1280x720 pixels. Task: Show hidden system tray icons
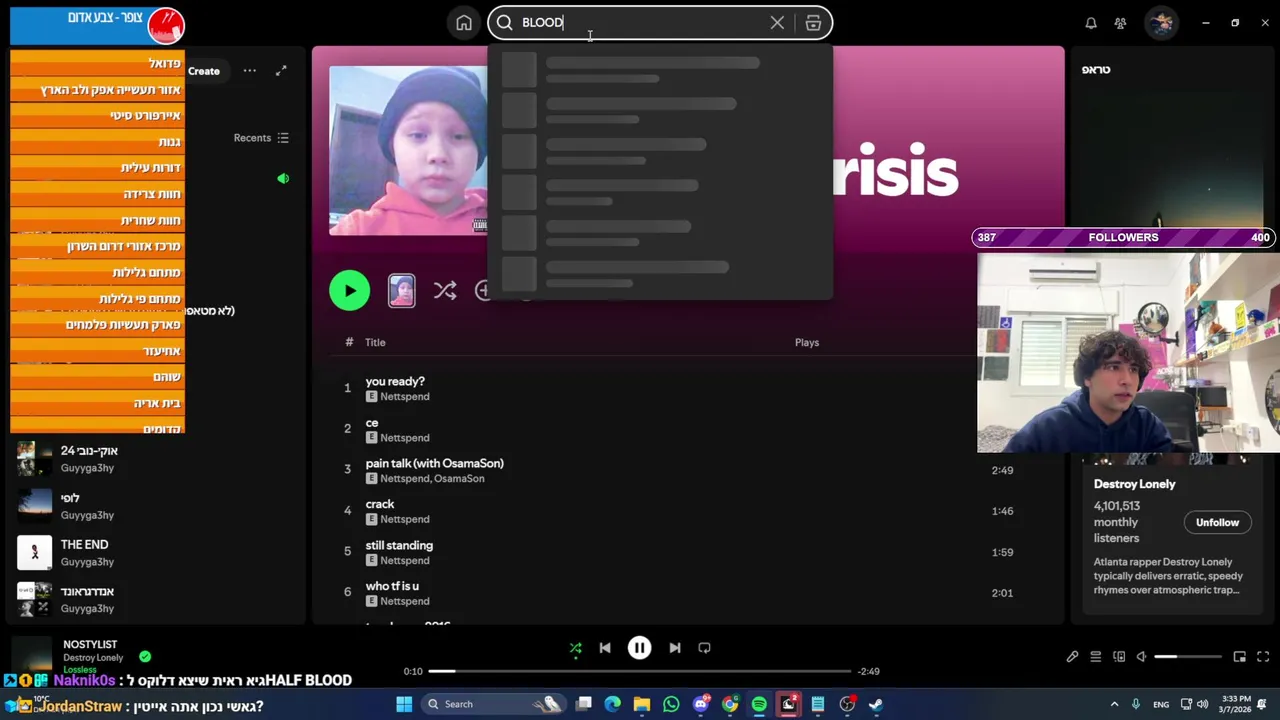click(x=1114, y=705)
